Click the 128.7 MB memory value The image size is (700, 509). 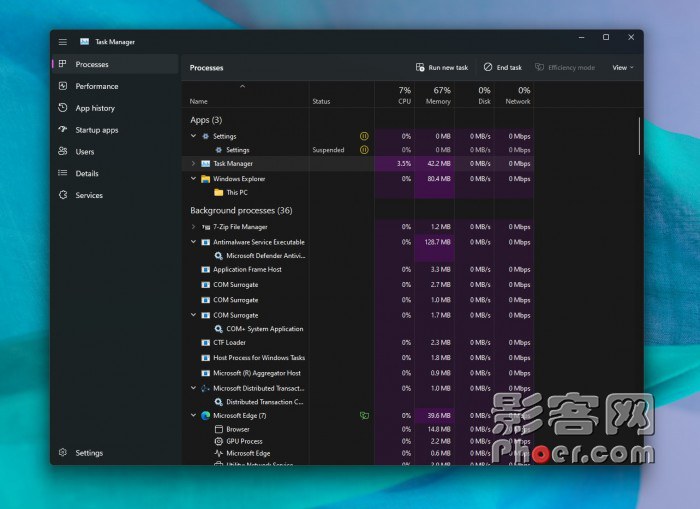pyautogui.click(x=438, y=242)
